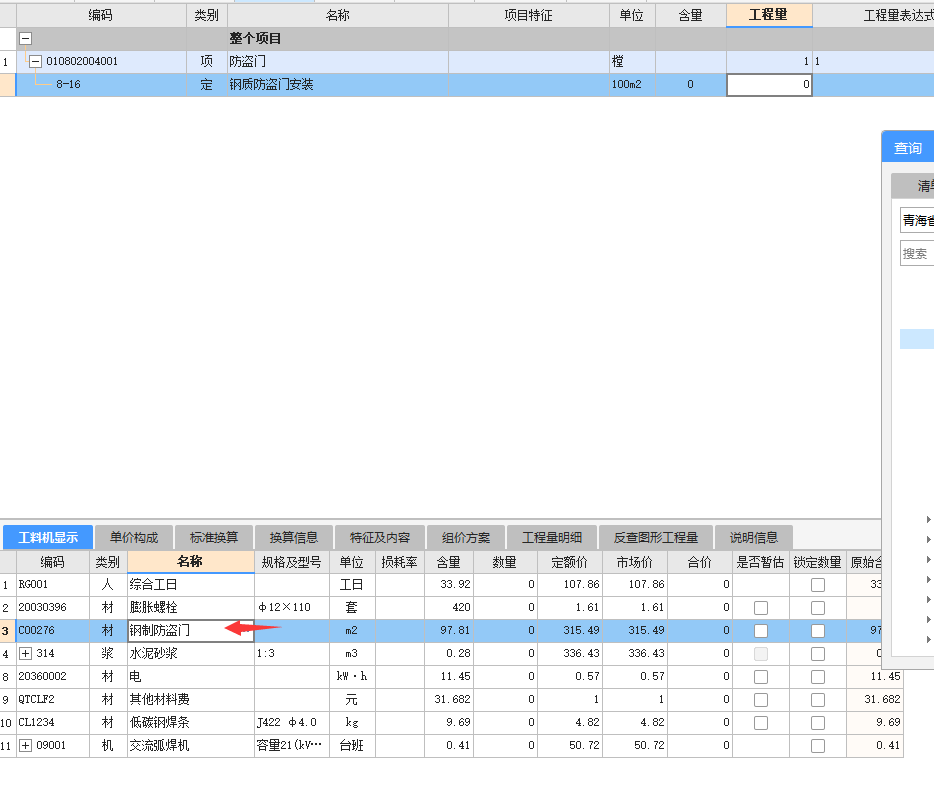
Task: Select 市场价 cell 315.49
Action: point(634,630)
